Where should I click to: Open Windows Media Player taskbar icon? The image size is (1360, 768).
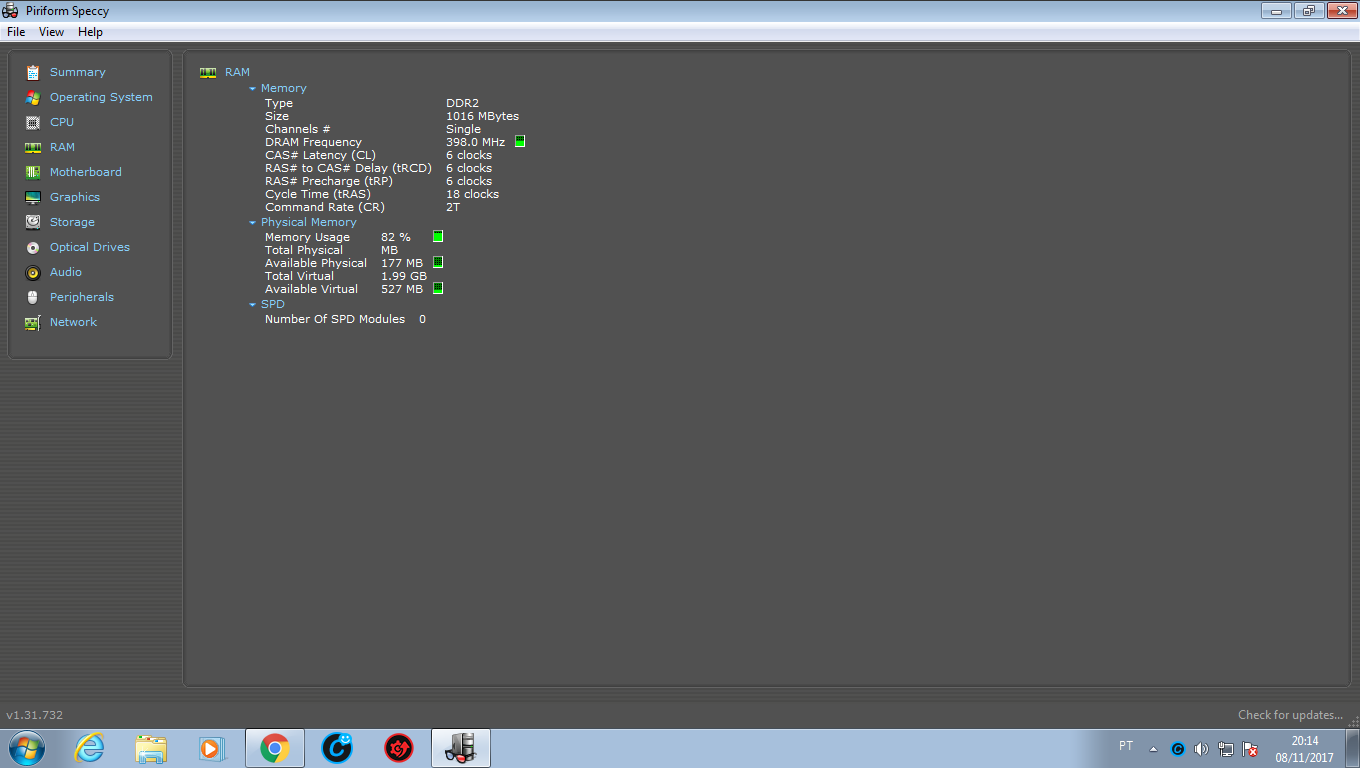tap(211, 747)
